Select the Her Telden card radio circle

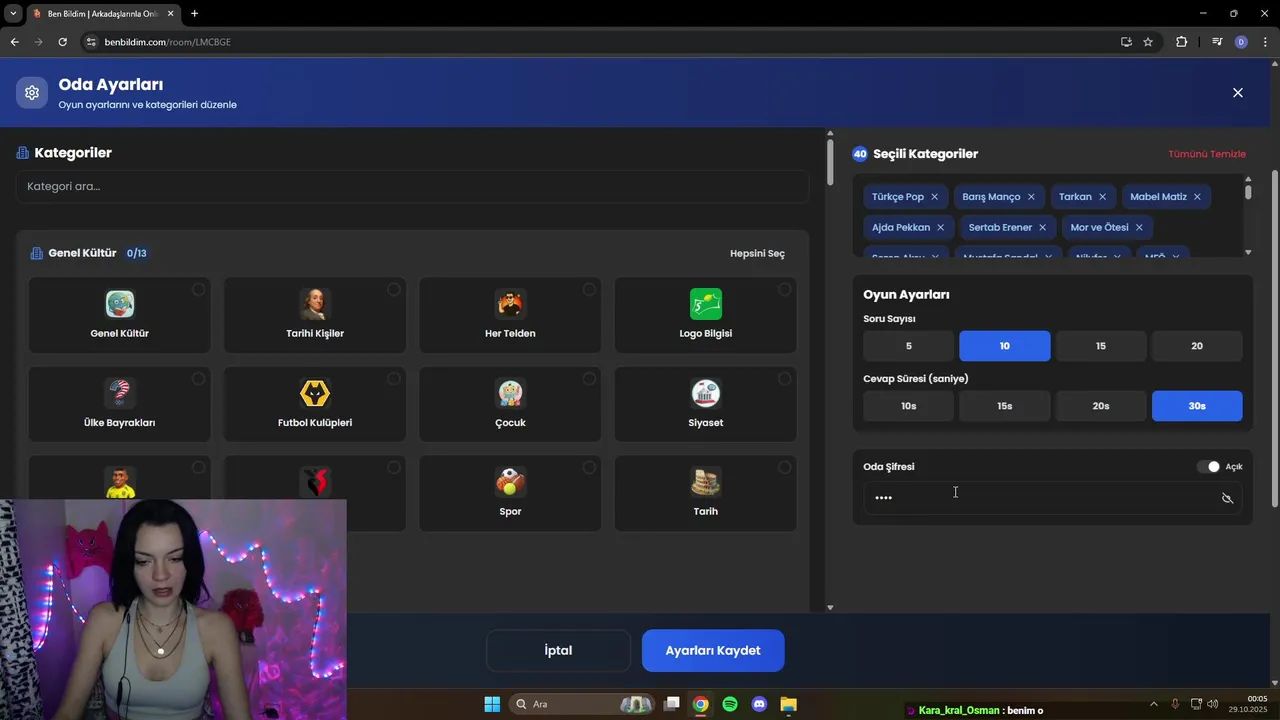point(589,290)
